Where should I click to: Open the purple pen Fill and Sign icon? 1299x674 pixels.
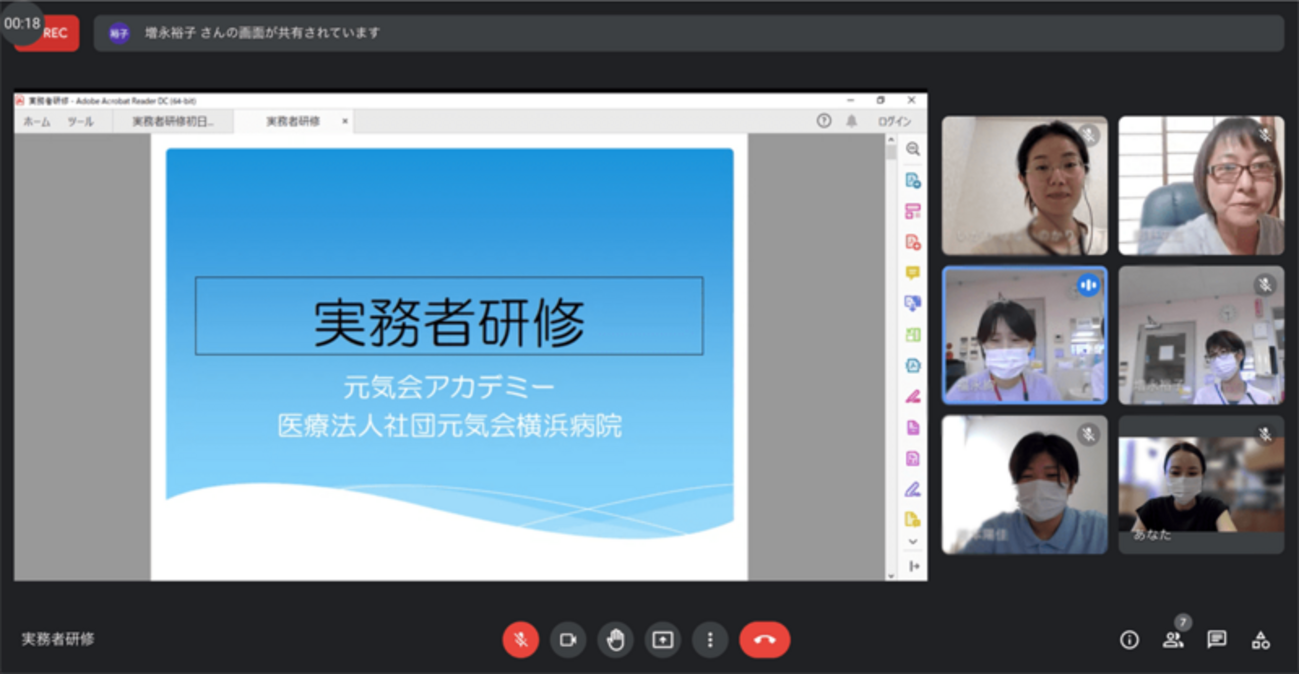click(x=913, y=490)
